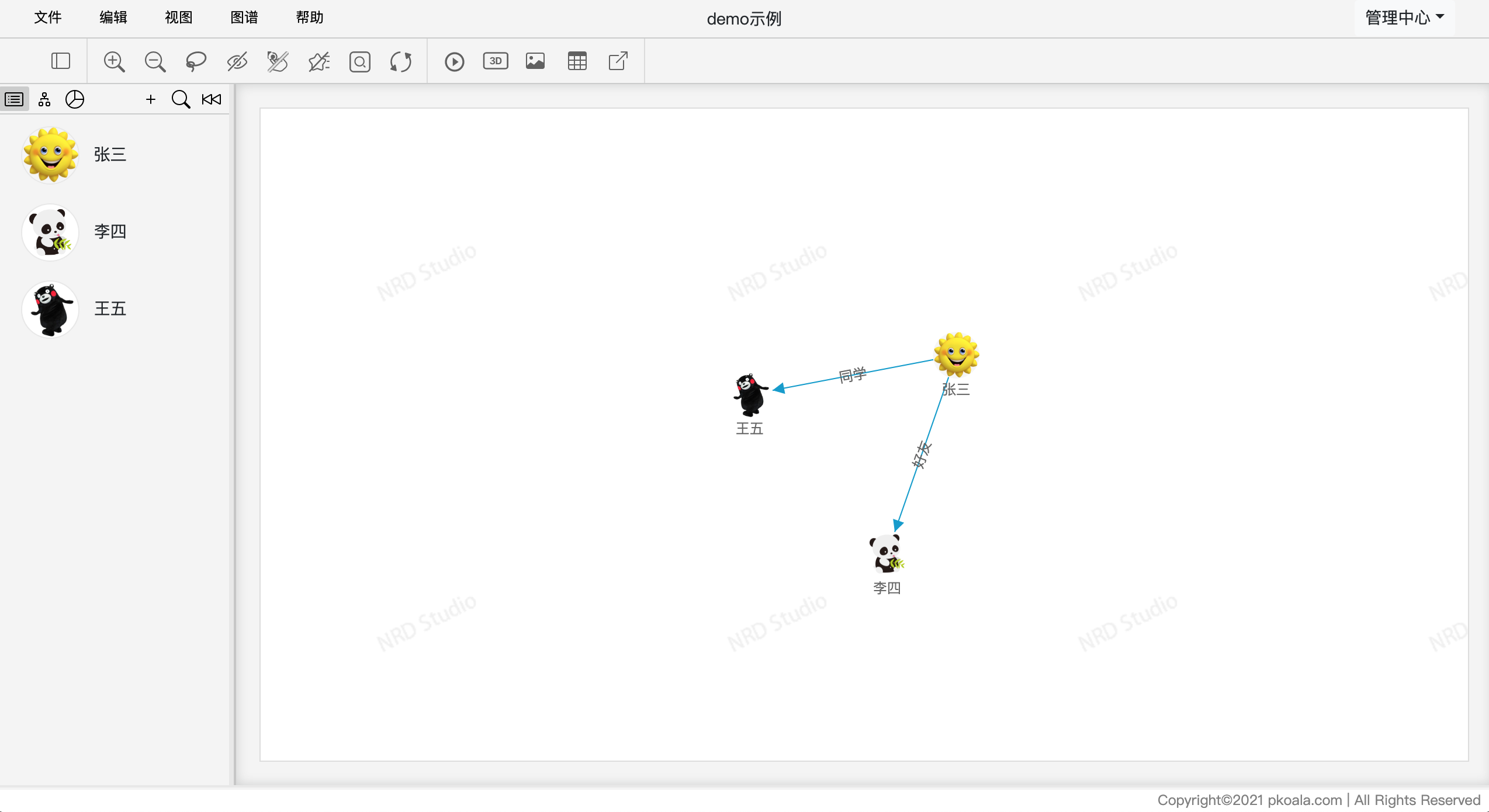1489x812 pixels.
Task: Click the zoom out magnifier icon
Action: tap(155, 61)
